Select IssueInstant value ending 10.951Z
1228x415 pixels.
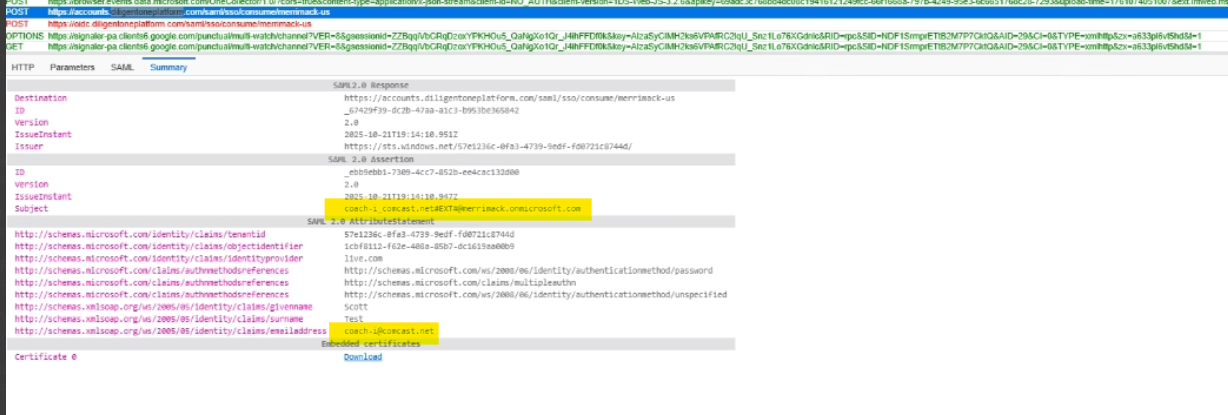(x=400, y=135)
